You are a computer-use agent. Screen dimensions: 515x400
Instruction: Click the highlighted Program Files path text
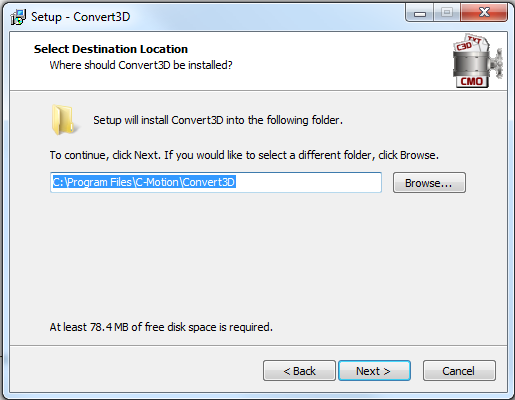click(x=144, y=182)
